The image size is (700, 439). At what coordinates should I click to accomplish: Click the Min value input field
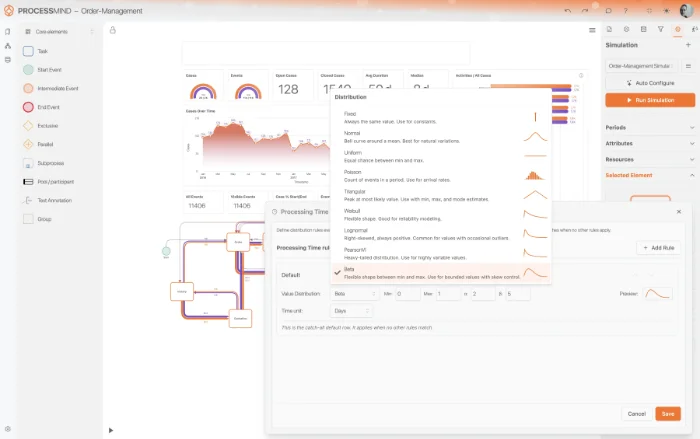pyautogui.click(x=407, y=294)
